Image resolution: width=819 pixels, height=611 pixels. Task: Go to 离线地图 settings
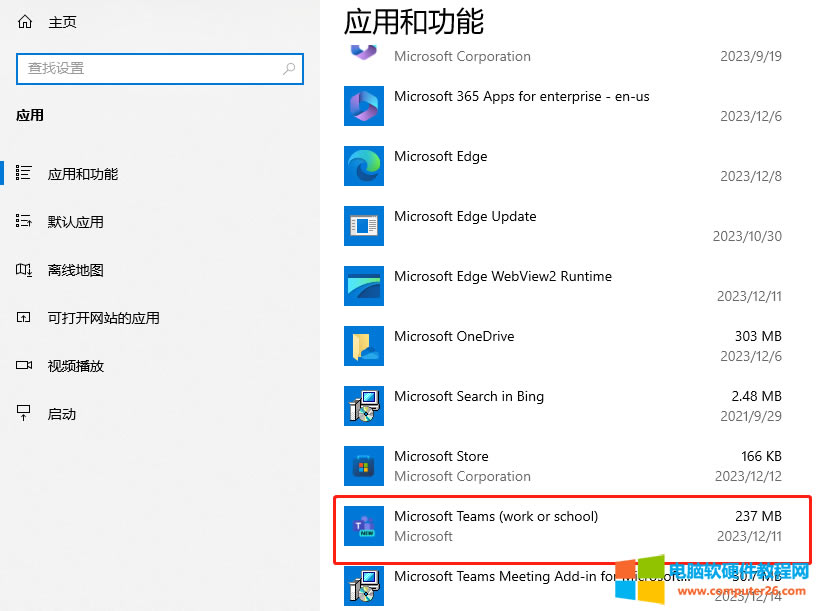tap(75, 270)
